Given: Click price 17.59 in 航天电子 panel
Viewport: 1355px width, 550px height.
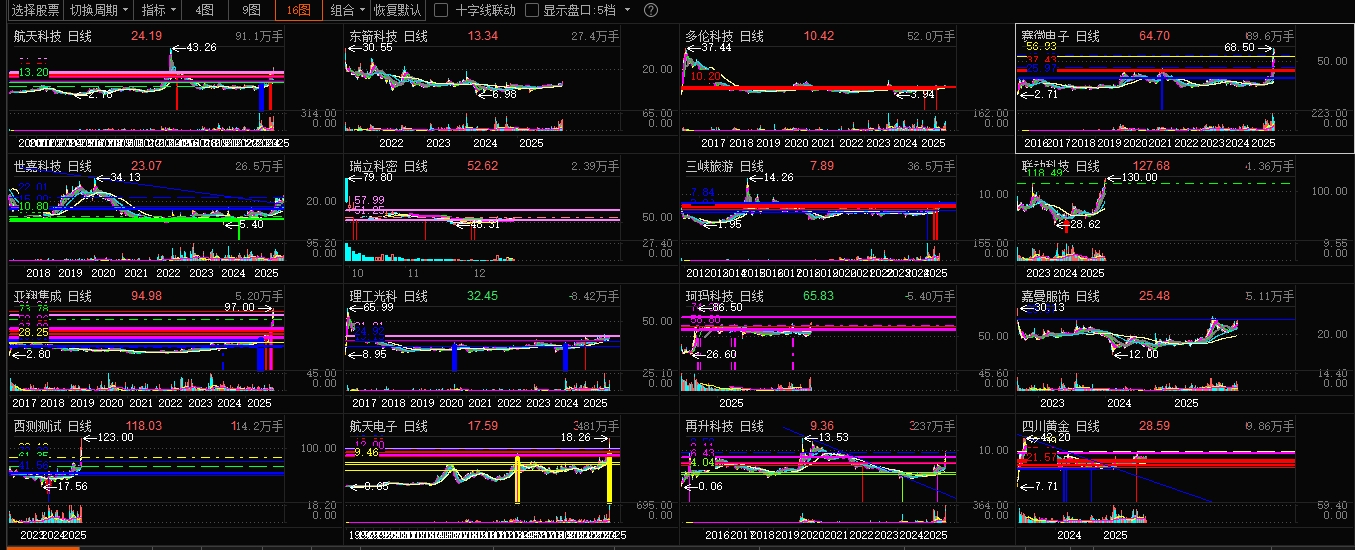Looking at the screenshot, I should 483,426.
